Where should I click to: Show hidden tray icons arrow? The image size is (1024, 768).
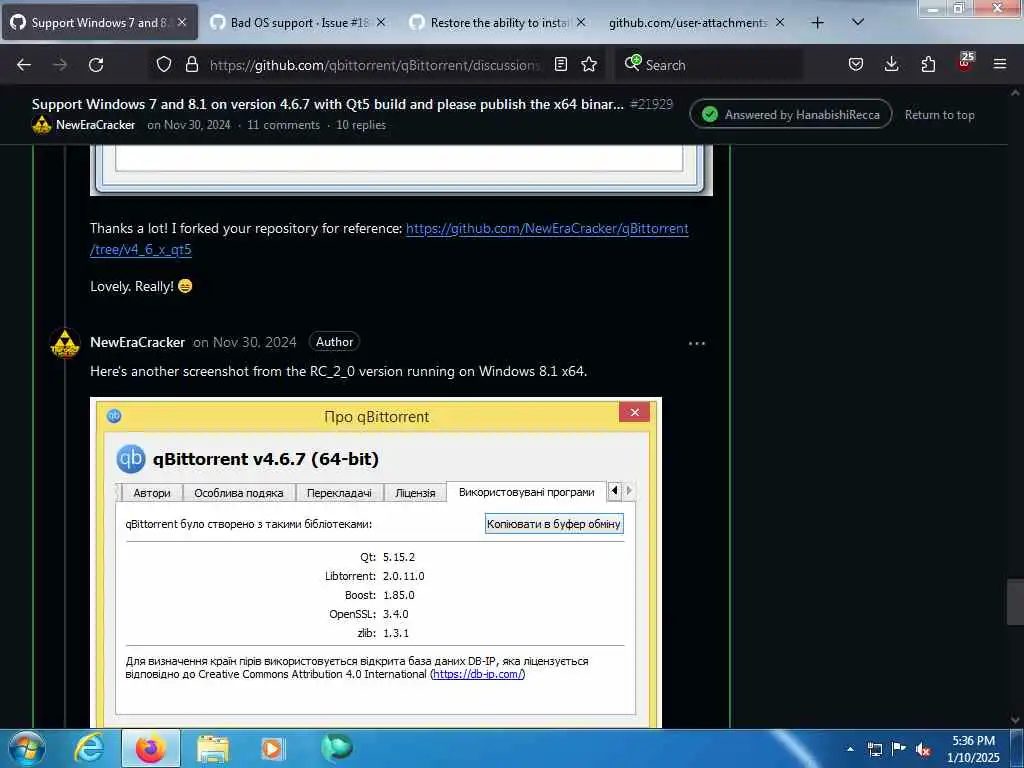850,748
